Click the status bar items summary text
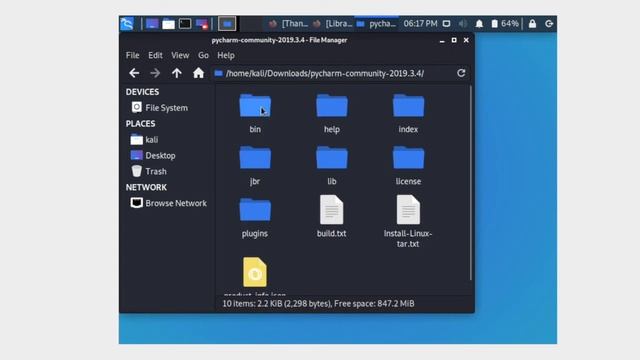Viewport: 640px width, 360px height. [x=318, y=304]
